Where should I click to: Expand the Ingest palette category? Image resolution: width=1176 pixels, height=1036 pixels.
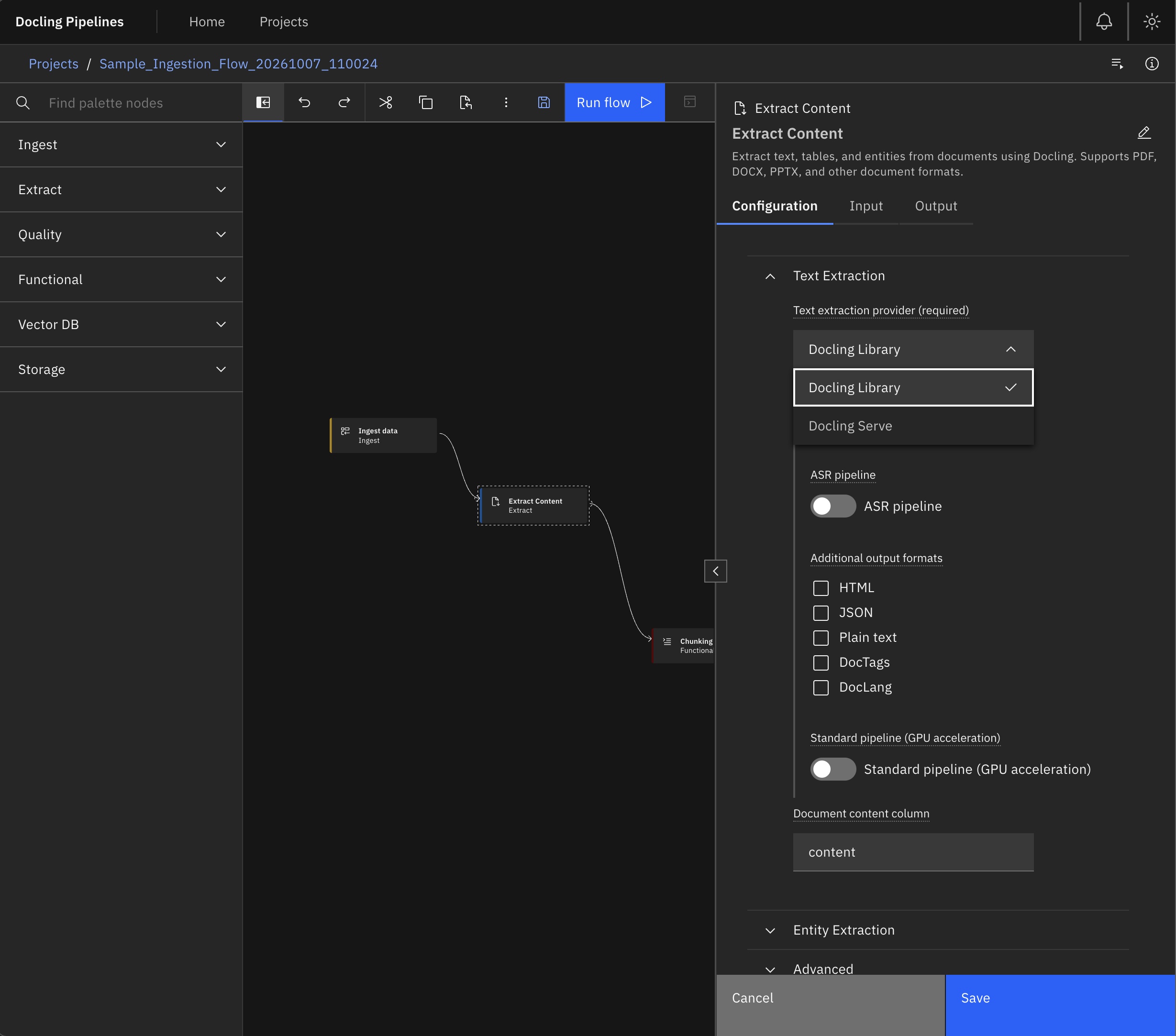coord(121,144)
